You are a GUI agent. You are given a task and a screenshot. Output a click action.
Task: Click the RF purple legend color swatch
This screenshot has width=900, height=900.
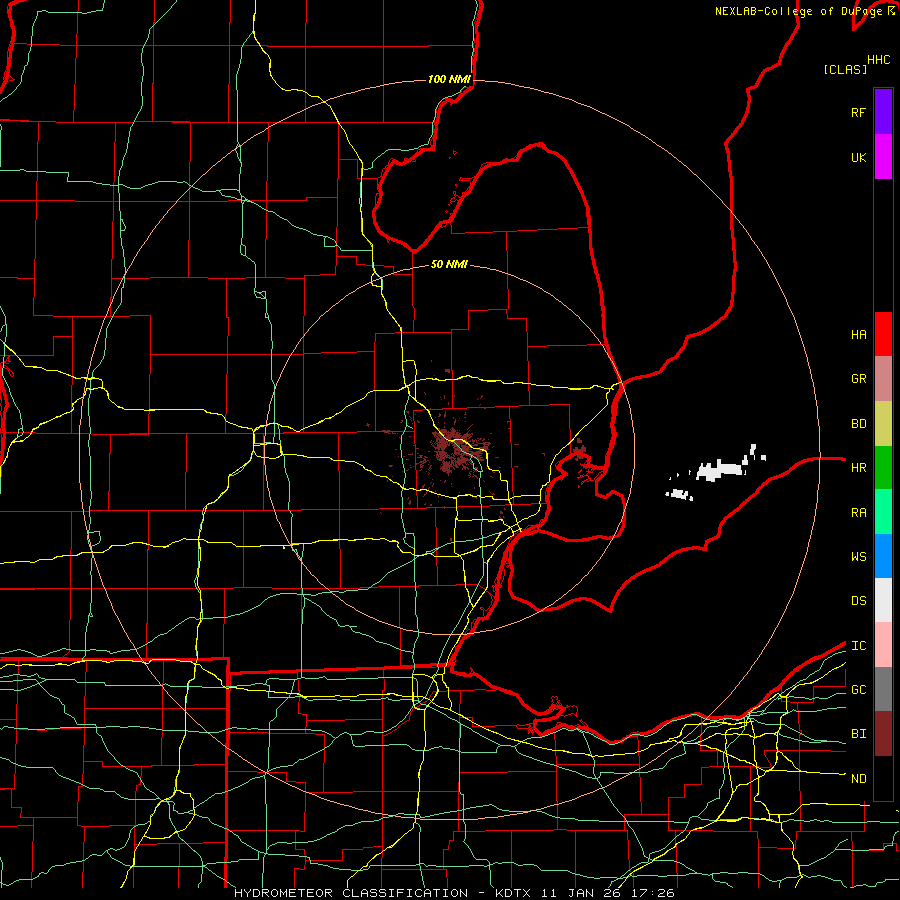coord(883,112)
